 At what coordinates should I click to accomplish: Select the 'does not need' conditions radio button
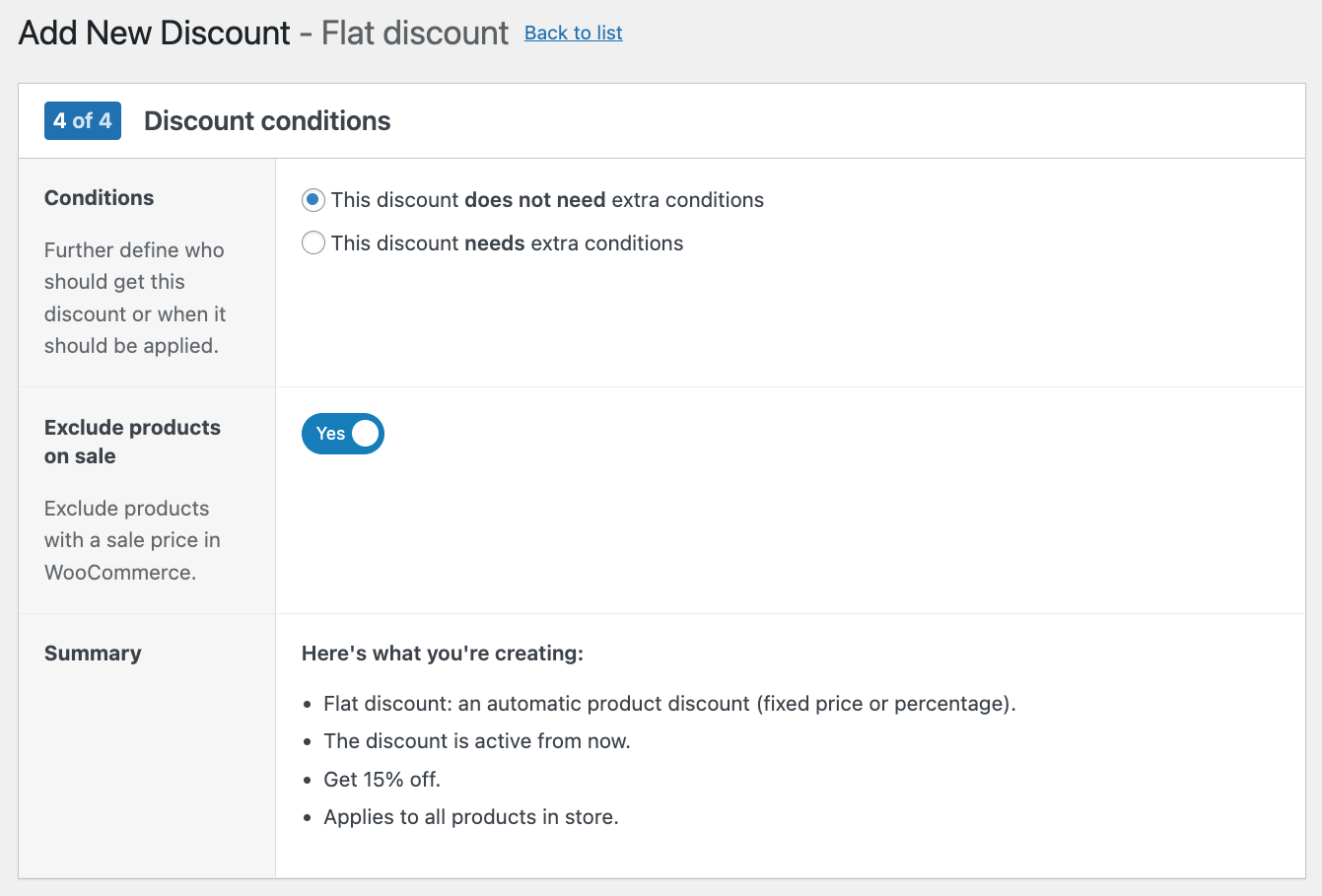[313, 200]
